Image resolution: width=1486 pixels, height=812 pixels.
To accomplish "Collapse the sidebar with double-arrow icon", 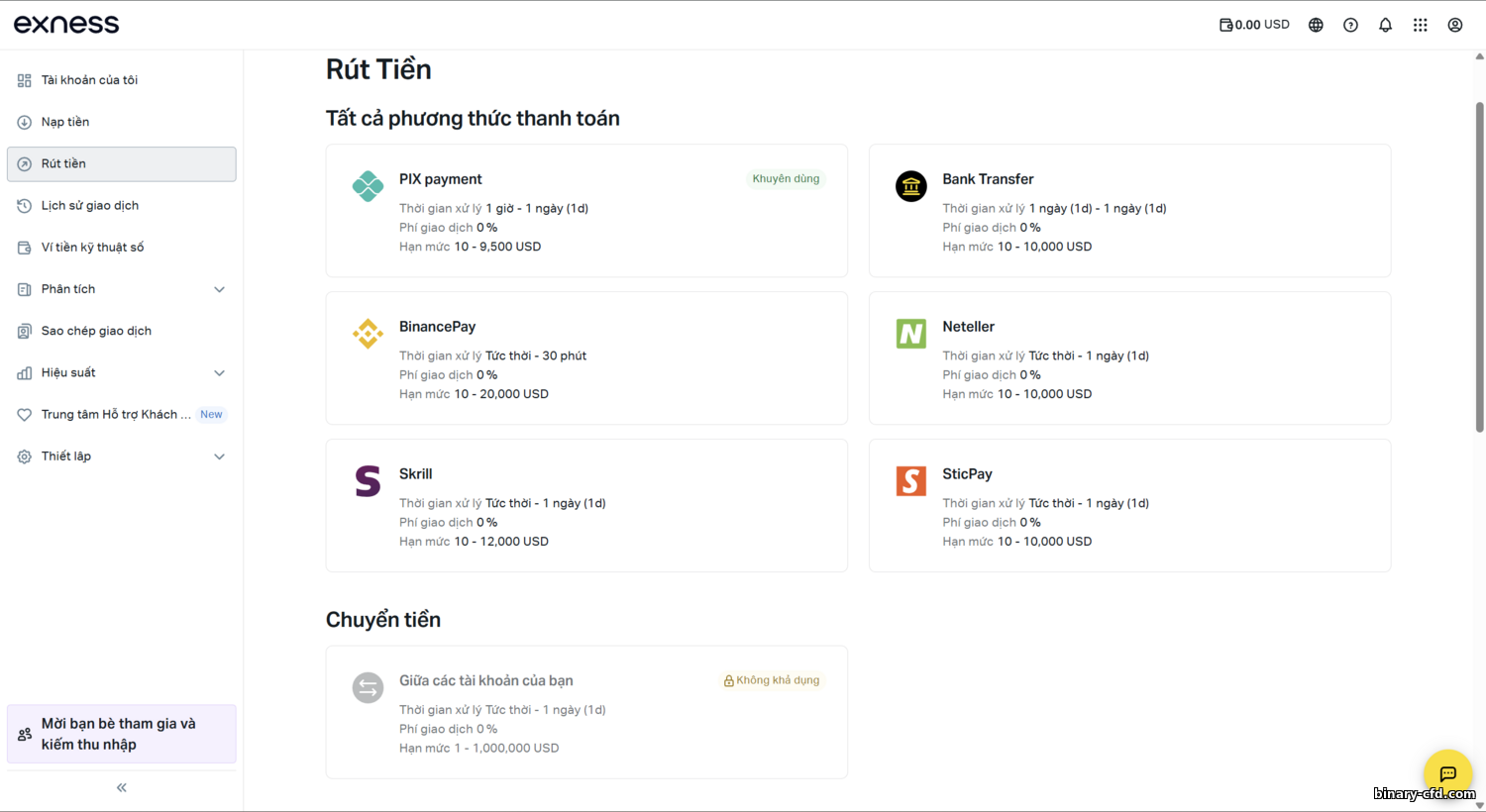I will pyautogui.click(x=122, y=787).
